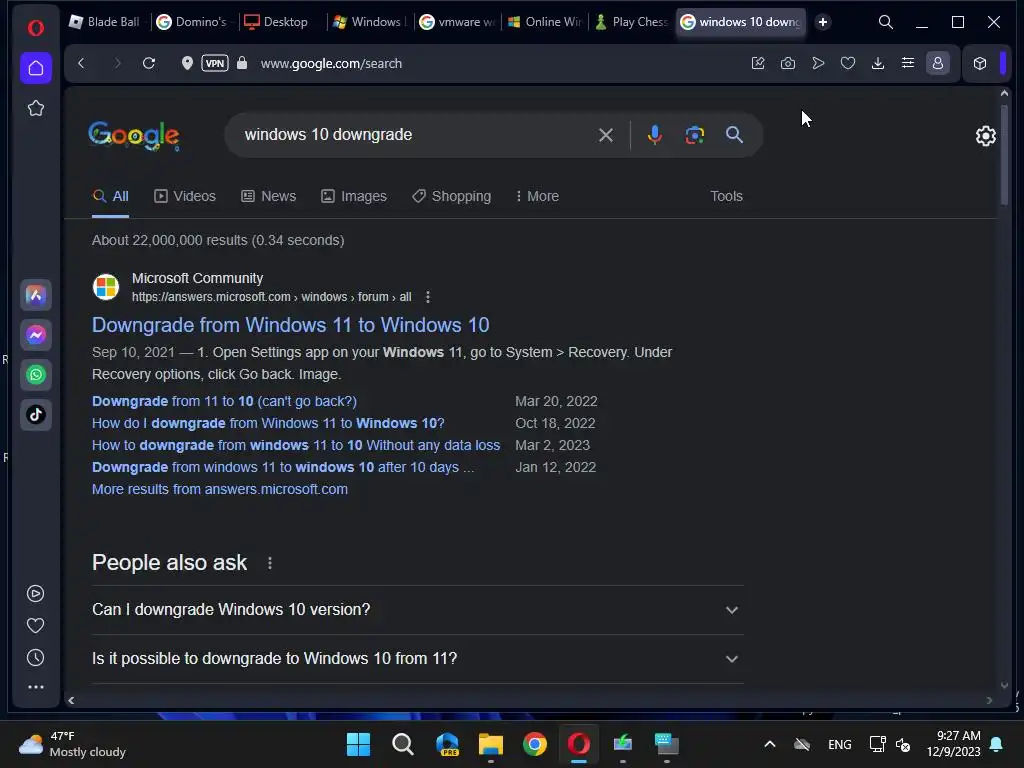The image size is (1024, 768).
Task: Open Aria AI sidebar icon
Action: pos(36,295)
